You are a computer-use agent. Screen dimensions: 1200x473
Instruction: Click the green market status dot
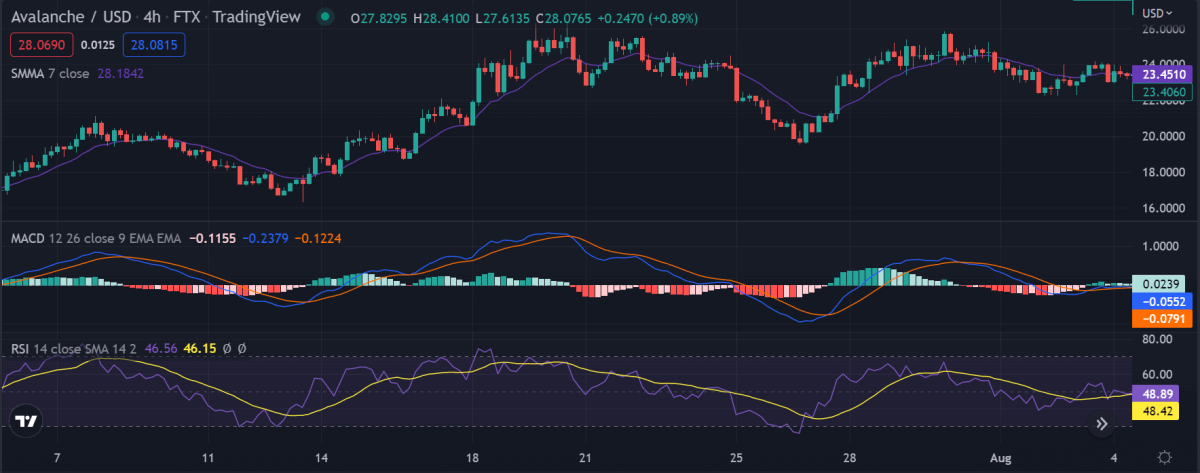tap(323, 18)
